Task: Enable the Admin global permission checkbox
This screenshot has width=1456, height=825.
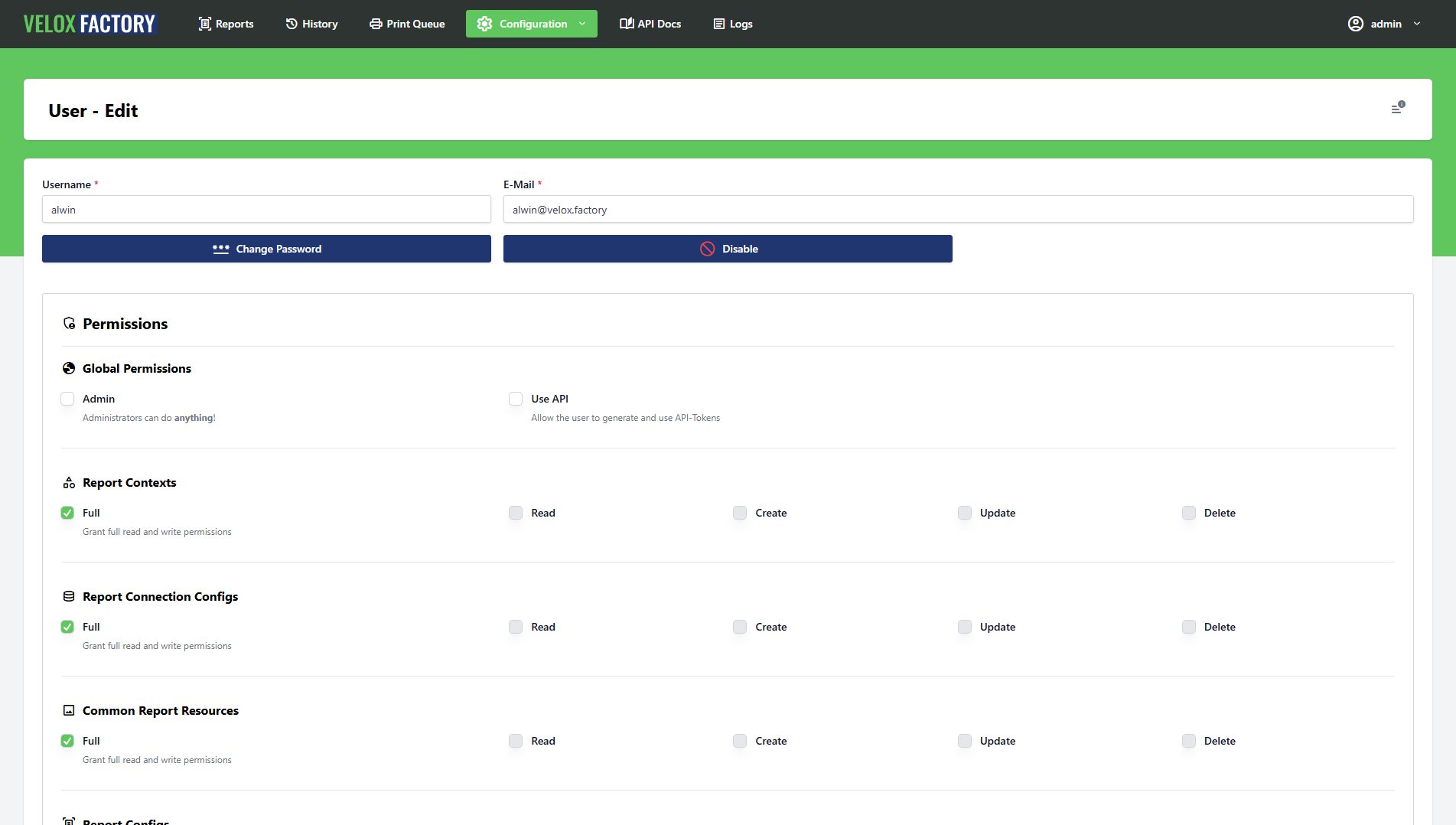Action: (x=67, y=399)
